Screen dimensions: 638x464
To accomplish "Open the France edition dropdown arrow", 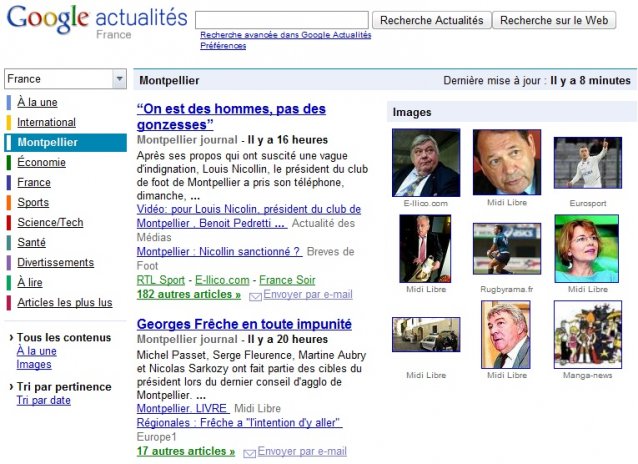I will tap(119, 79).
